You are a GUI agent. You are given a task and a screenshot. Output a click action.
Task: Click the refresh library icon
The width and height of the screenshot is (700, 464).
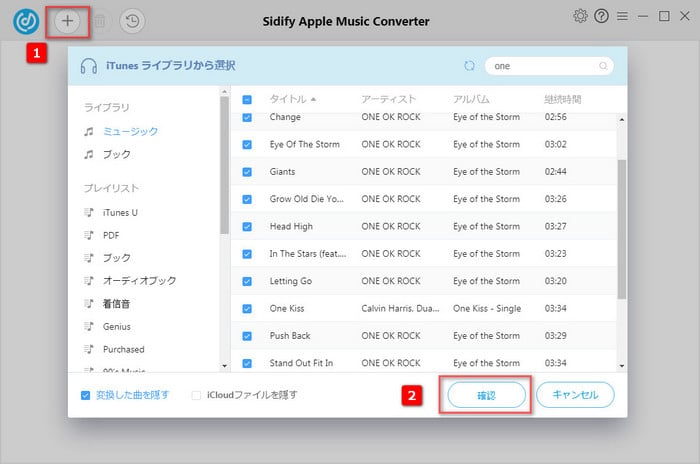469,66
